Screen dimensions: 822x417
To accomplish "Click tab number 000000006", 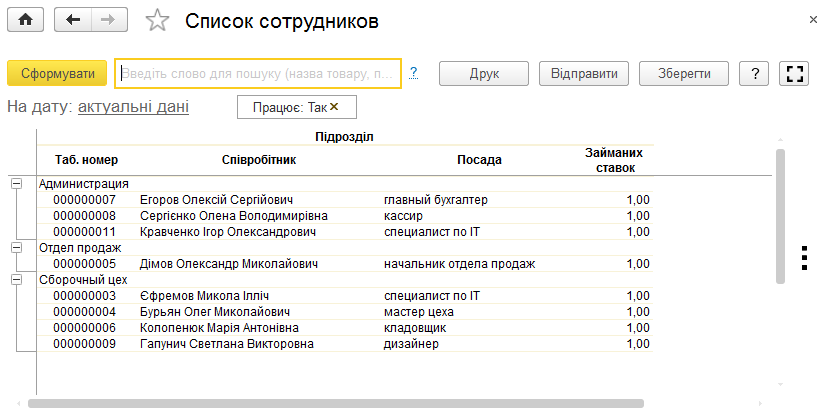I will (84, 328).
